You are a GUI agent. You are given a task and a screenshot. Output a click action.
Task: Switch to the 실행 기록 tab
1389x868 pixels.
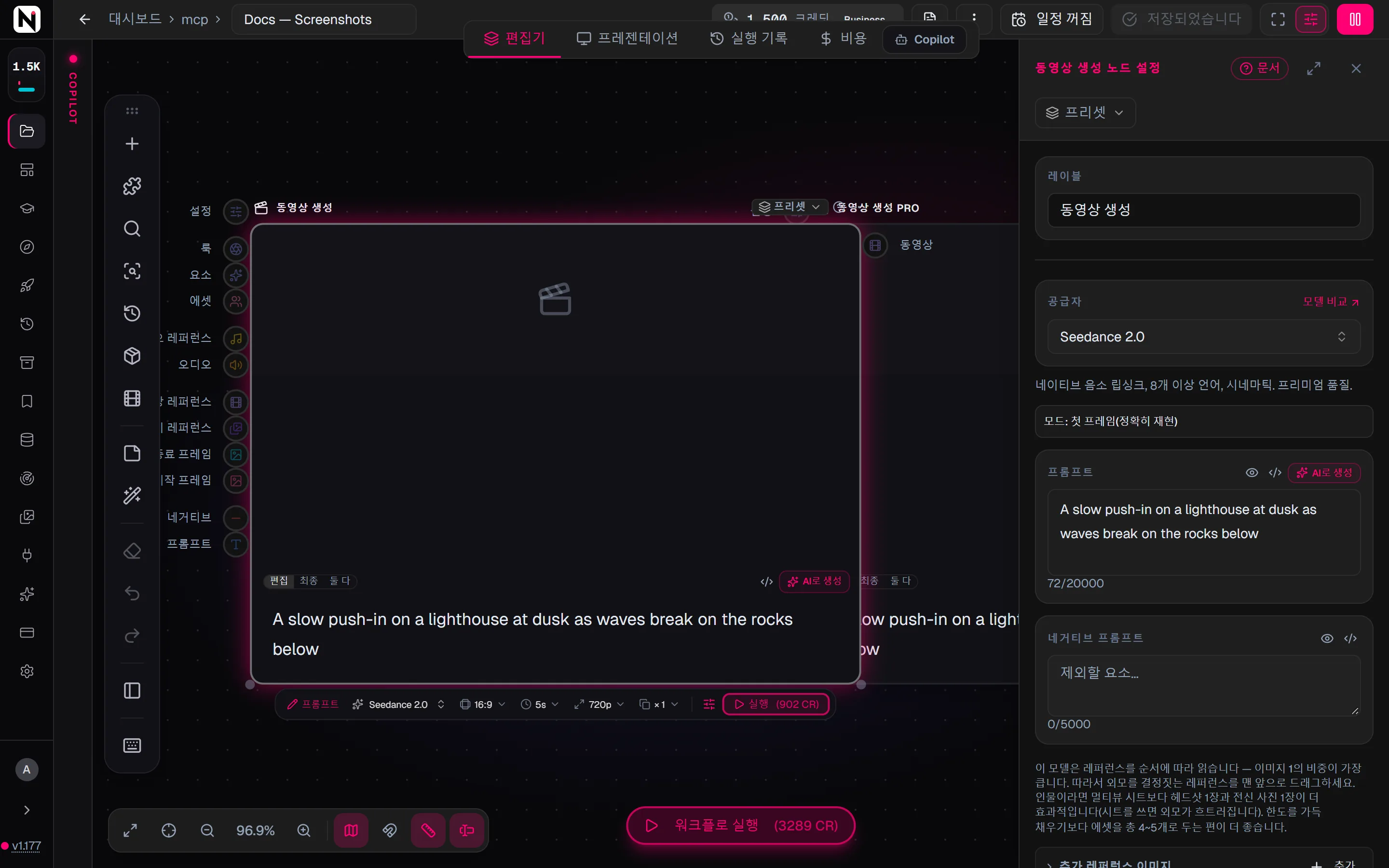[749, 39]
